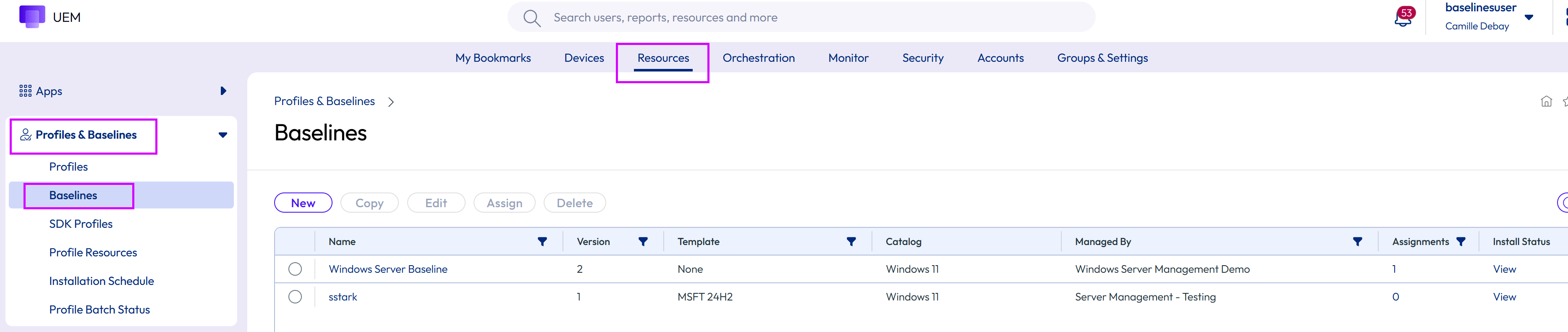Click the Profiles & Baselines breadcrumb link

click(325, 101)
